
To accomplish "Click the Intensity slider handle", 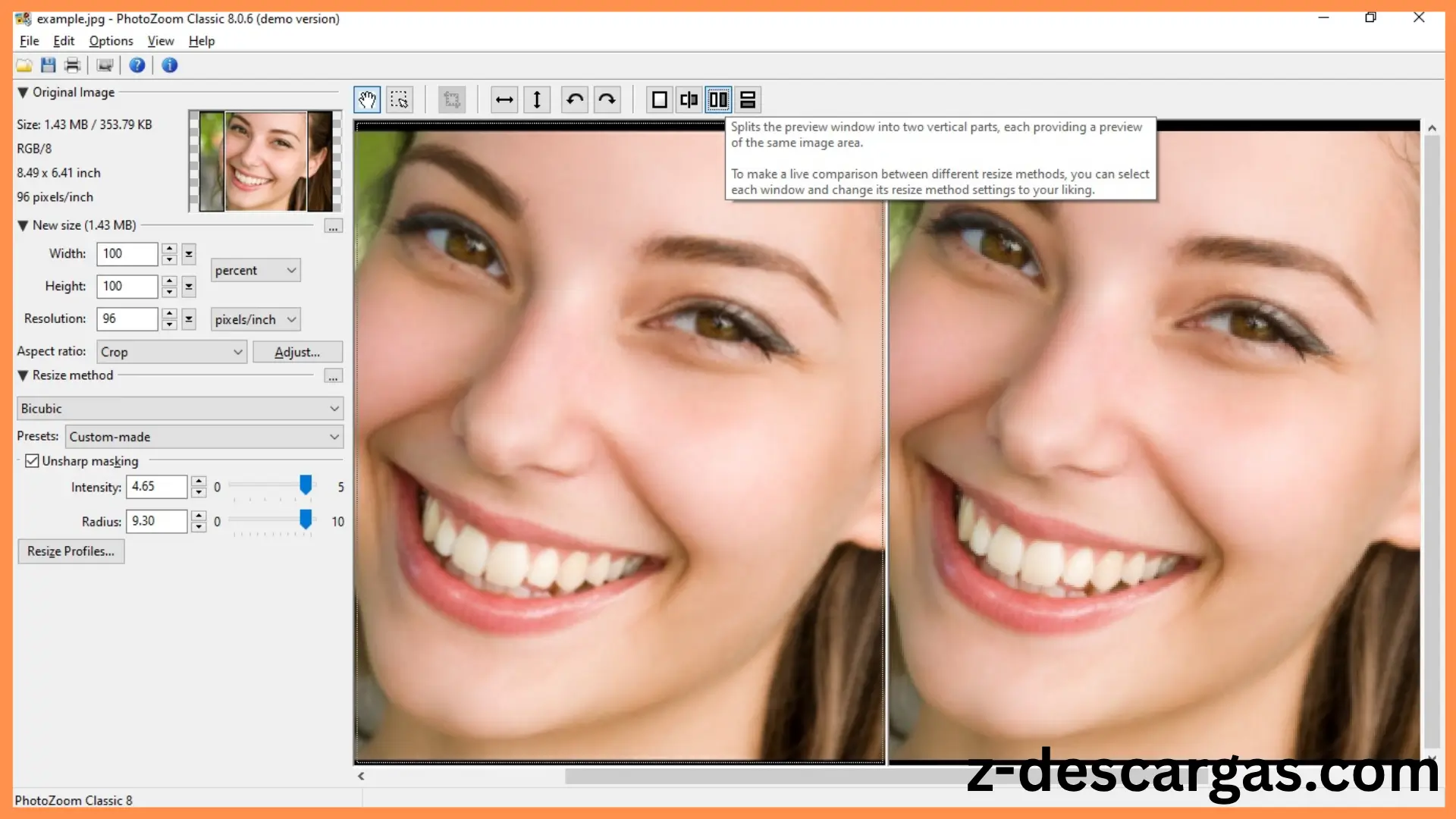I will click(306, 485).
